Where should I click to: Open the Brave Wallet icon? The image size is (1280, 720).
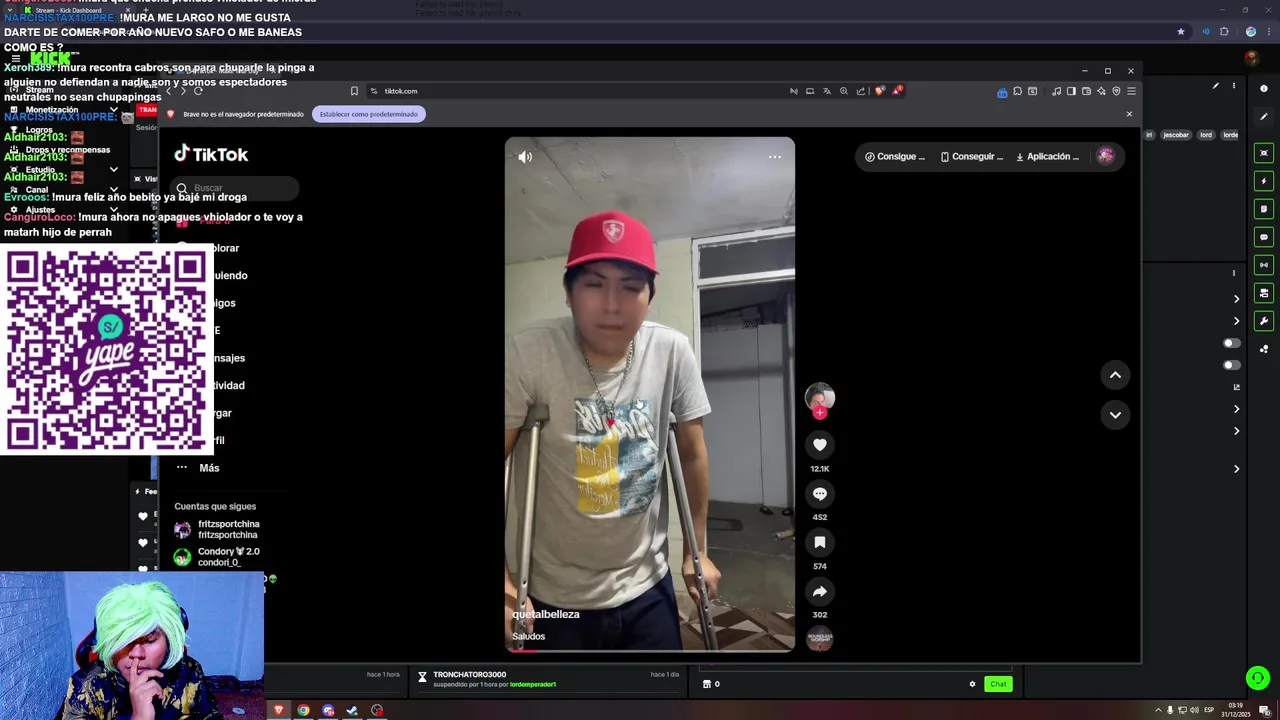coord(1086,91)
